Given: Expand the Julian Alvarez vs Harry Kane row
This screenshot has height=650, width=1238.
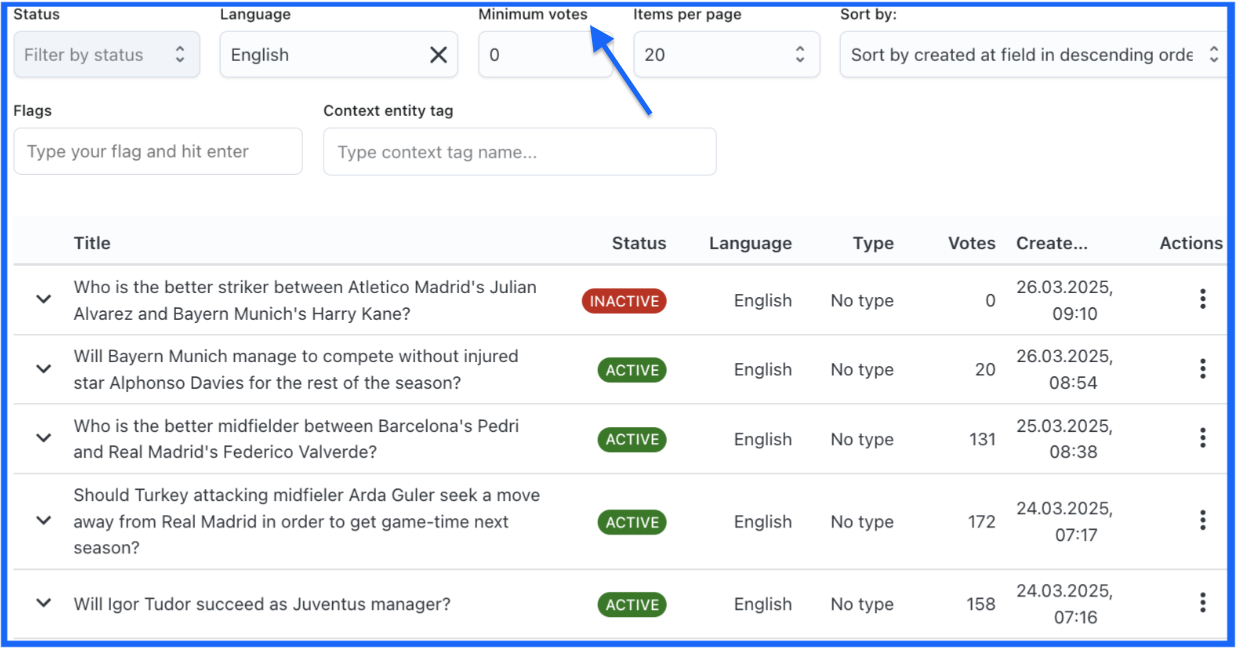Looking at the screenshot, I should [x=43, y=299].
